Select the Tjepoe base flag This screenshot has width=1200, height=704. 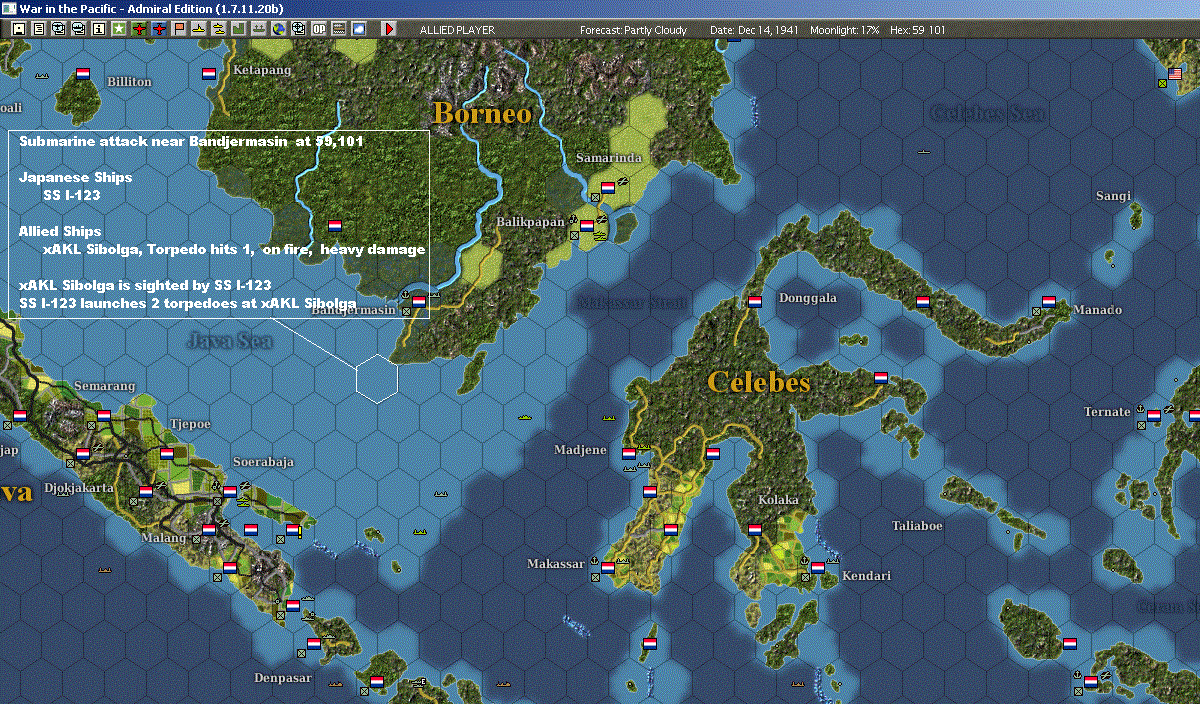tap(167, 453)
